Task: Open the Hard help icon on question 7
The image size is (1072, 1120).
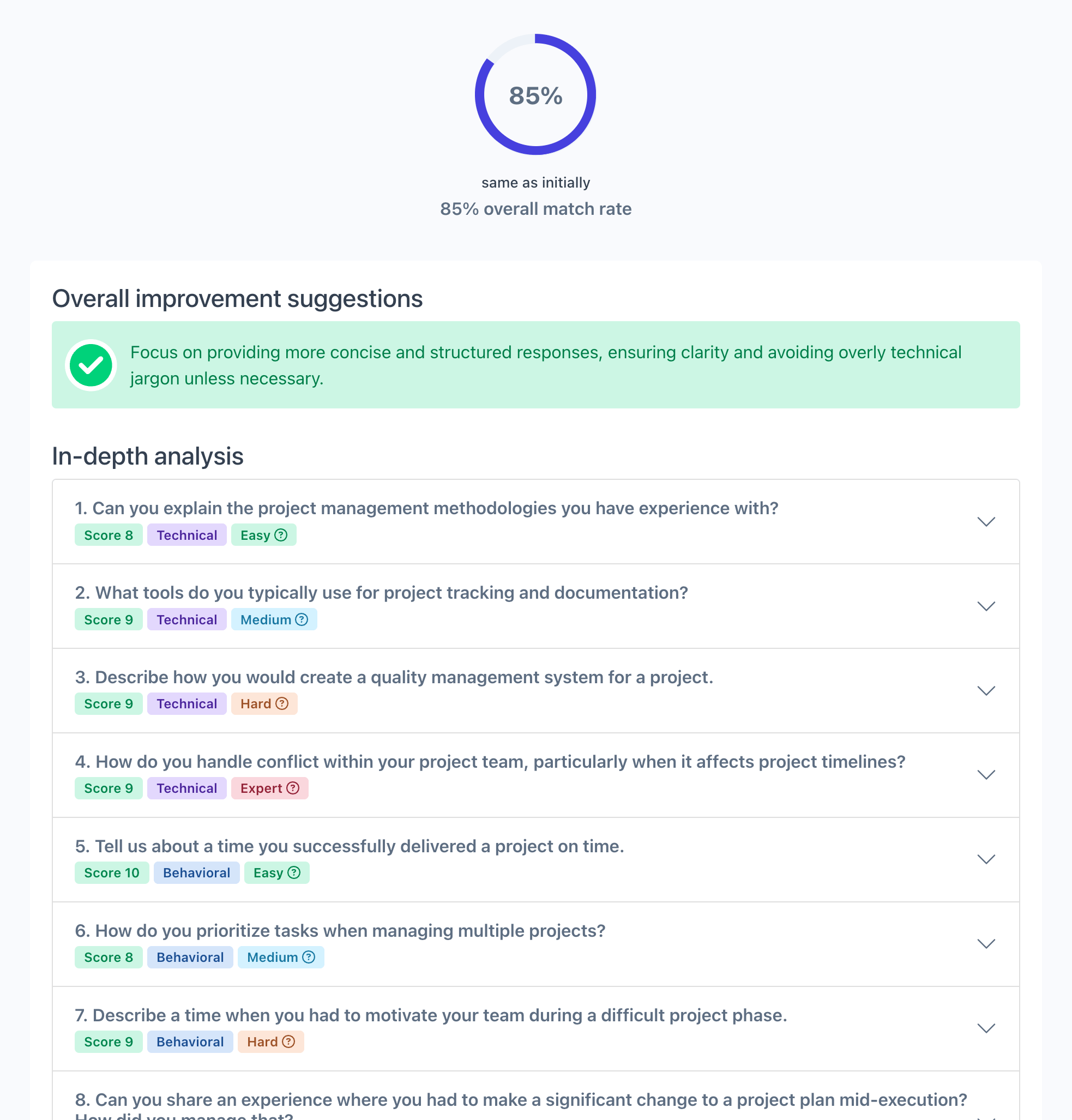Action: [288, 1041]
